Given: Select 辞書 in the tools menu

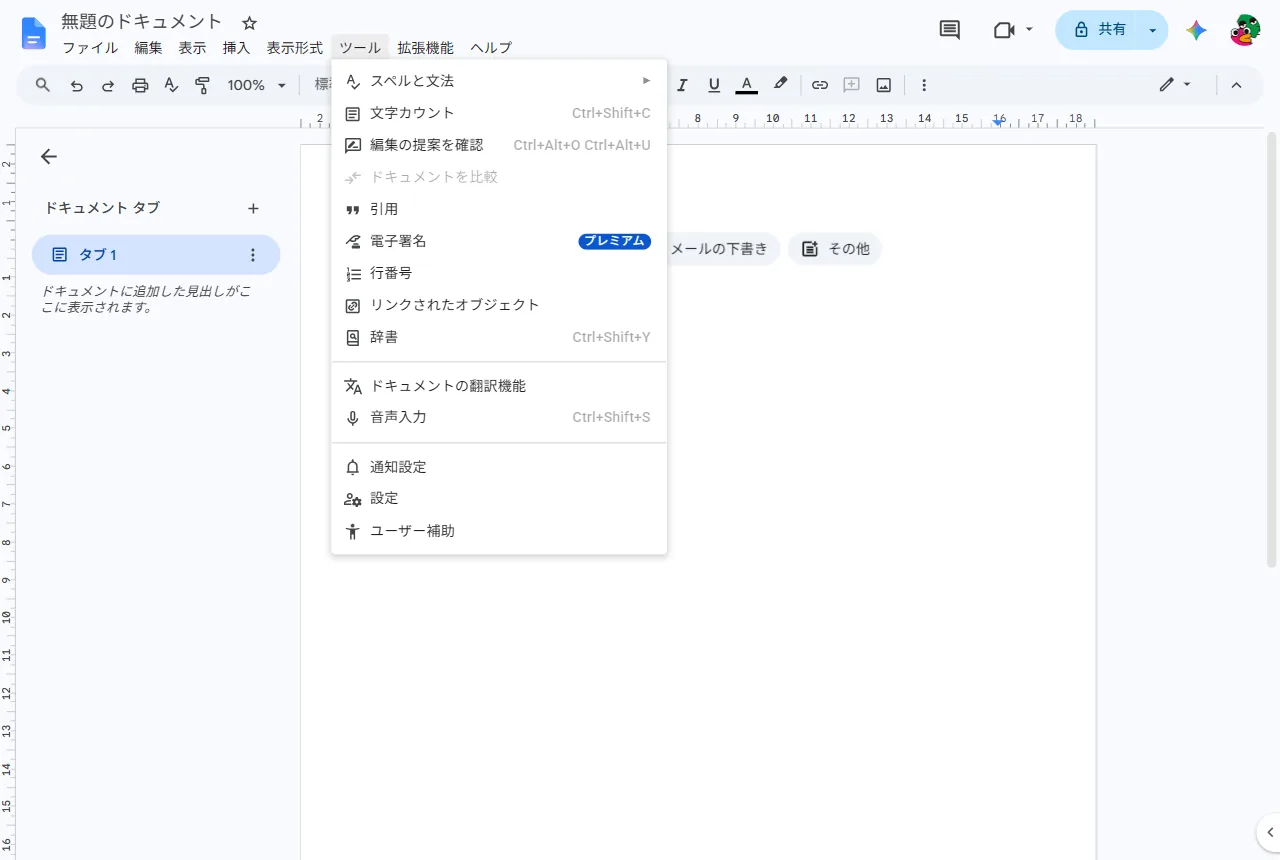Looking at the screenshot, I should [x=499, y=337].
